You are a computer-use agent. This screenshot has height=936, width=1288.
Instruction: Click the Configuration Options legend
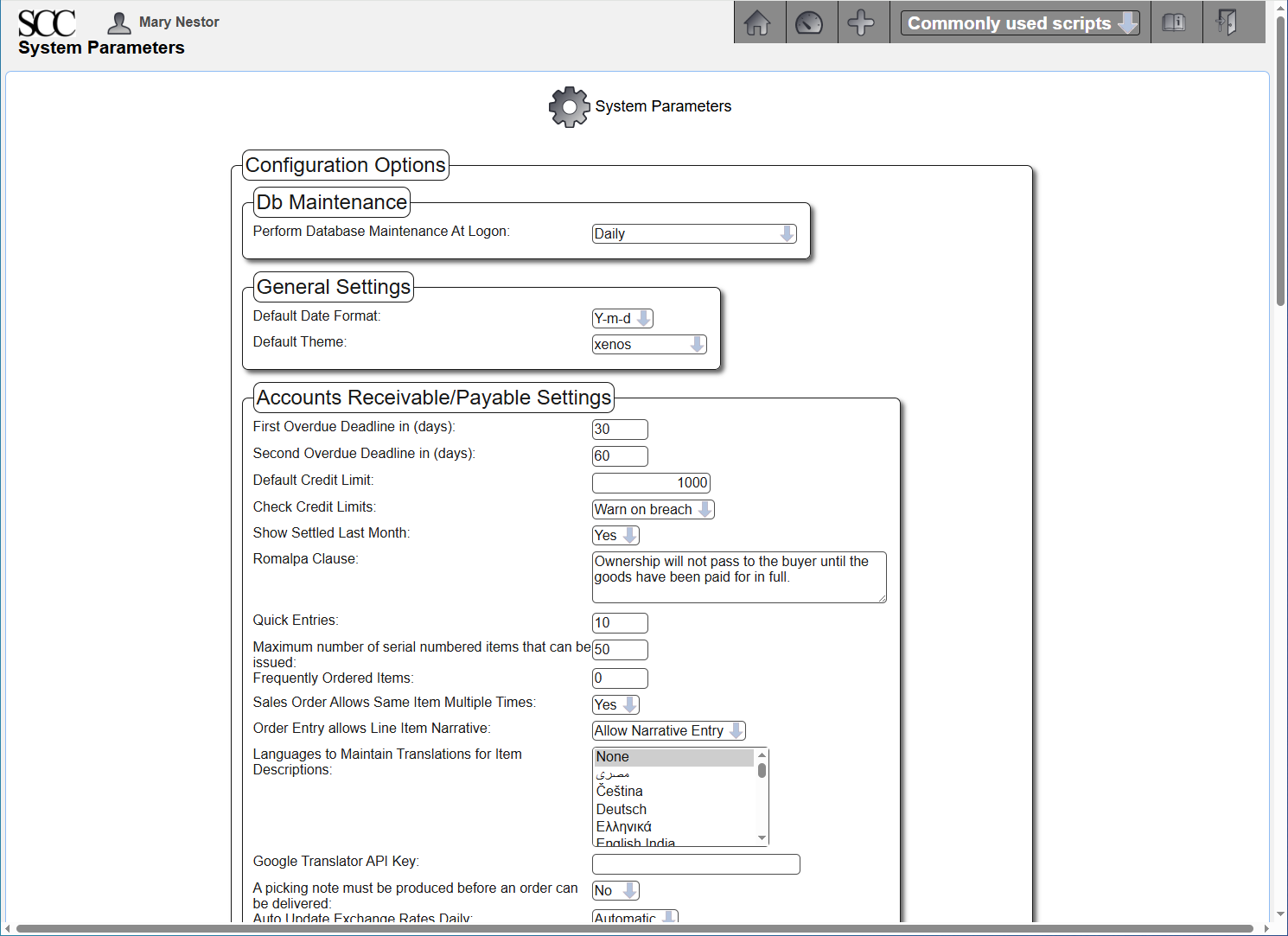click(346, 165)
